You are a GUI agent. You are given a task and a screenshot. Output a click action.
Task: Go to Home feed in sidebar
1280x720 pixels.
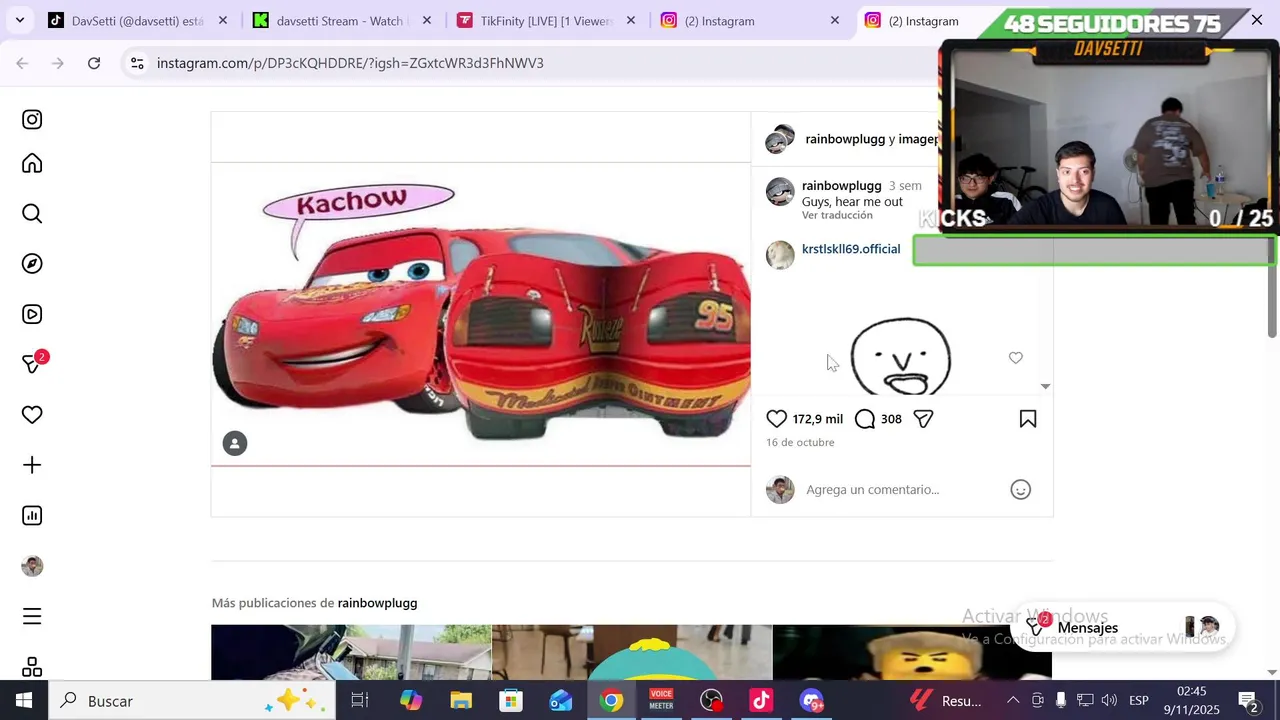(32, 164)
